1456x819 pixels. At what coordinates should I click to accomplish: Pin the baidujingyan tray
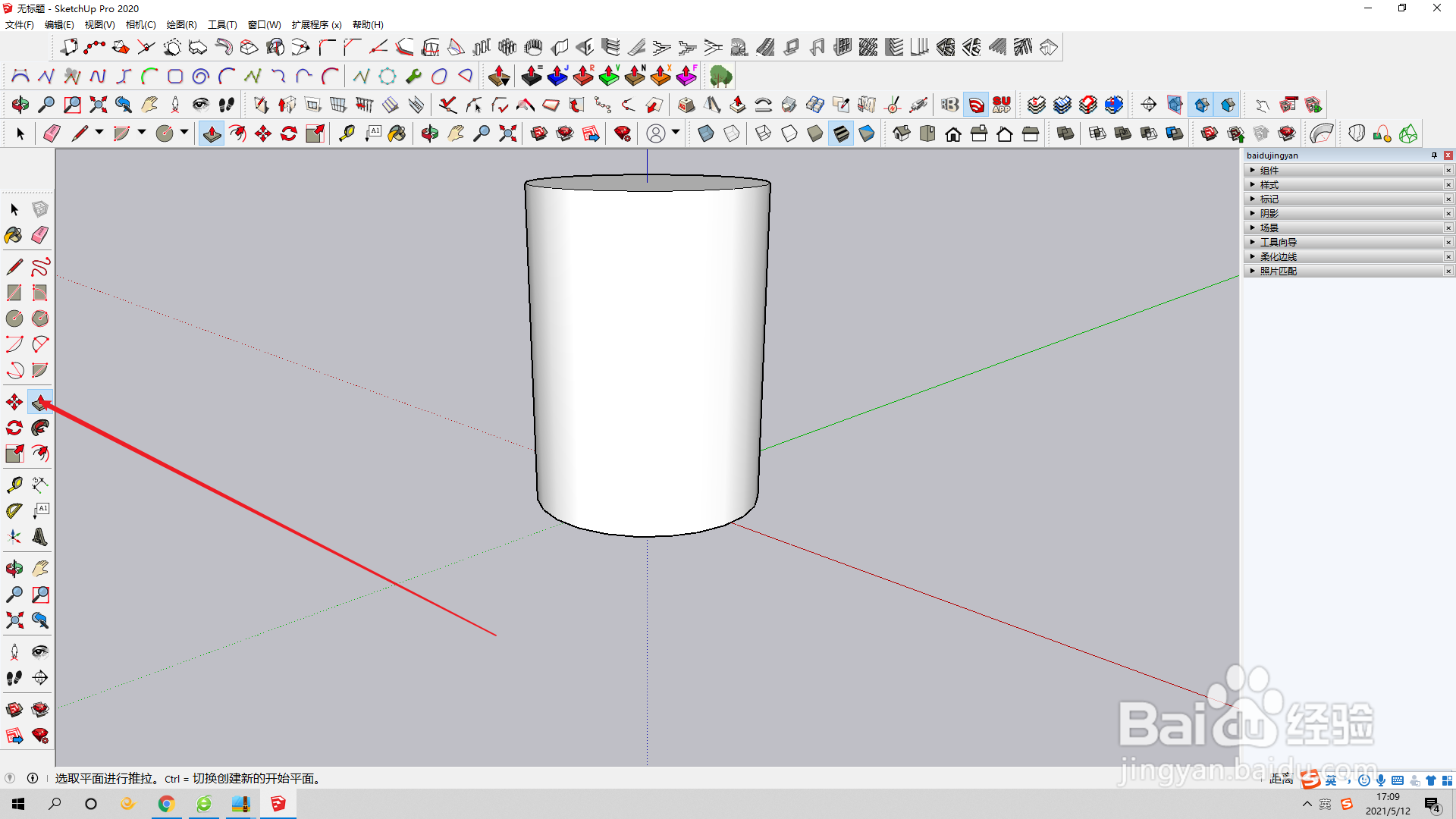[x=1434, y=155]
